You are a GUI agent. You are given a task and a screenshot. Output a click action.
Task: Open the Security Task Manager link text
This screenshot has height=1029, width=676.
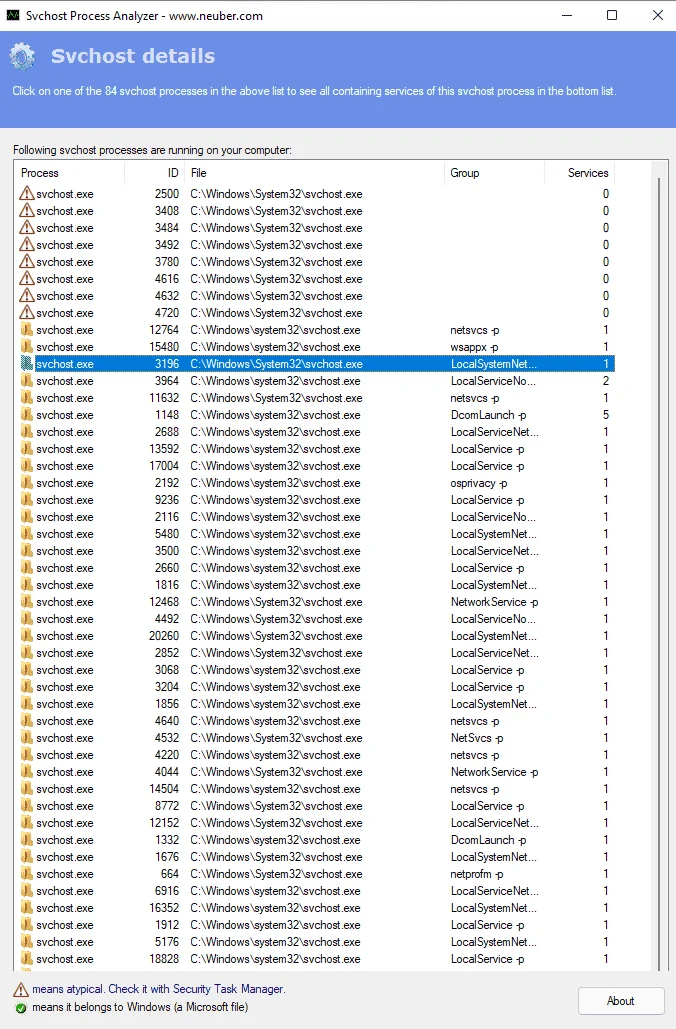[x=228, y=989]
